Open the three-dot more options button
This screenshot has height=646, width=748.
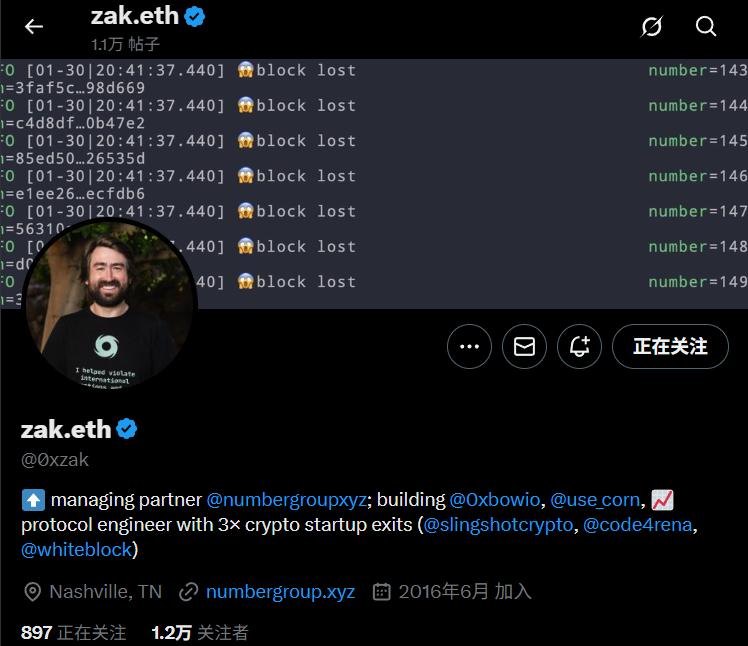(x=469, y=346)
